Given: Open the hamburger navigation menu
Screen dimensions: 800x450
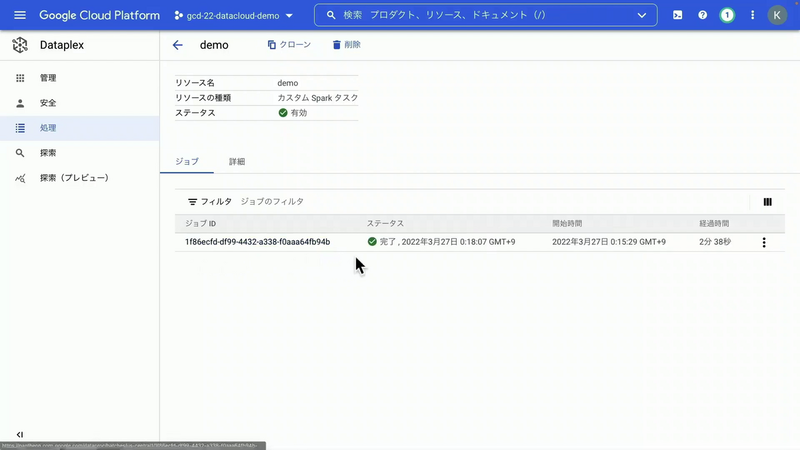Looking at the screenshot, I should tap(20, 15).
